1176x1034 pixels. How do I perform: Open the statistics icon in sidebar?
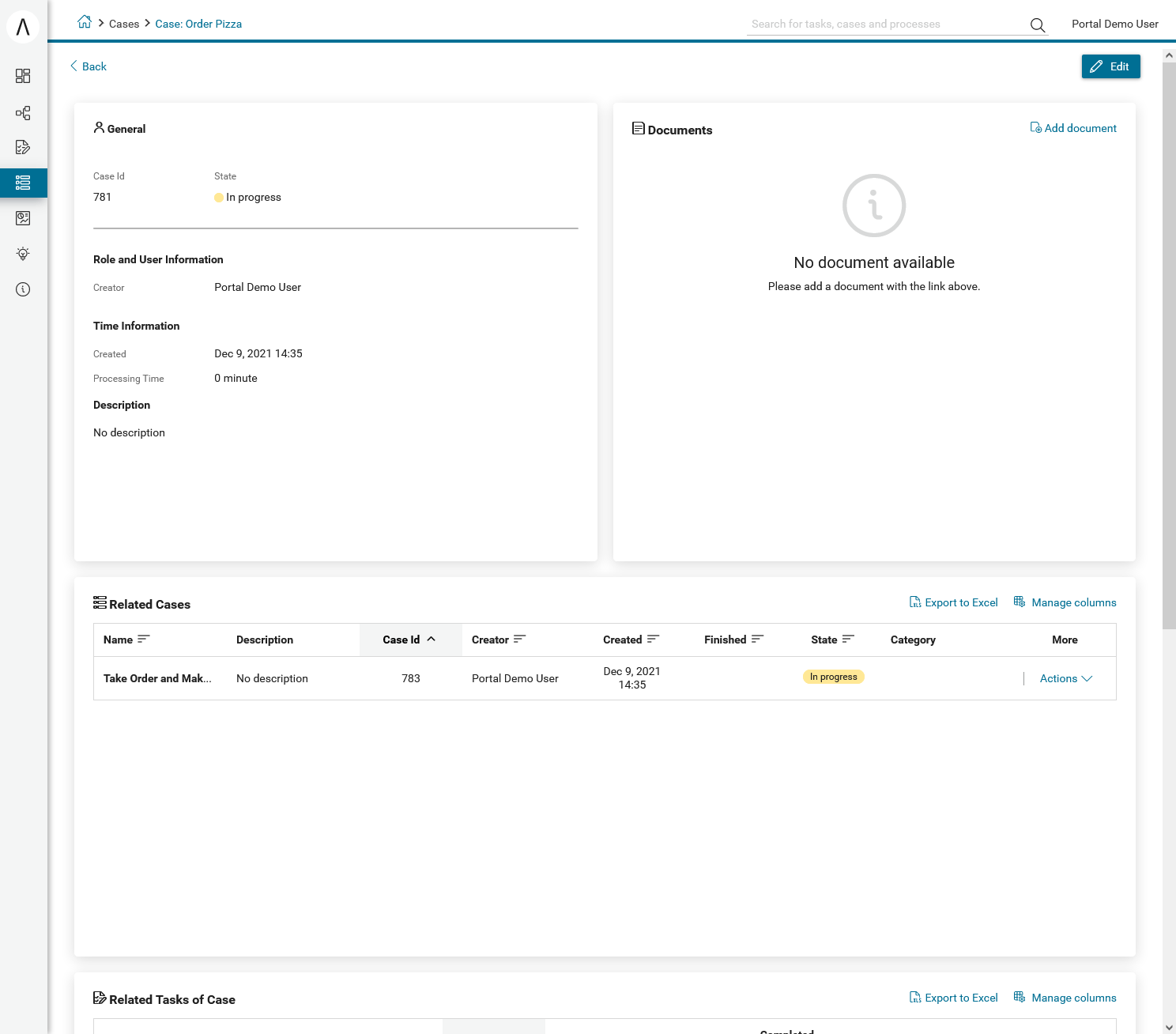[x=23, y=218]
